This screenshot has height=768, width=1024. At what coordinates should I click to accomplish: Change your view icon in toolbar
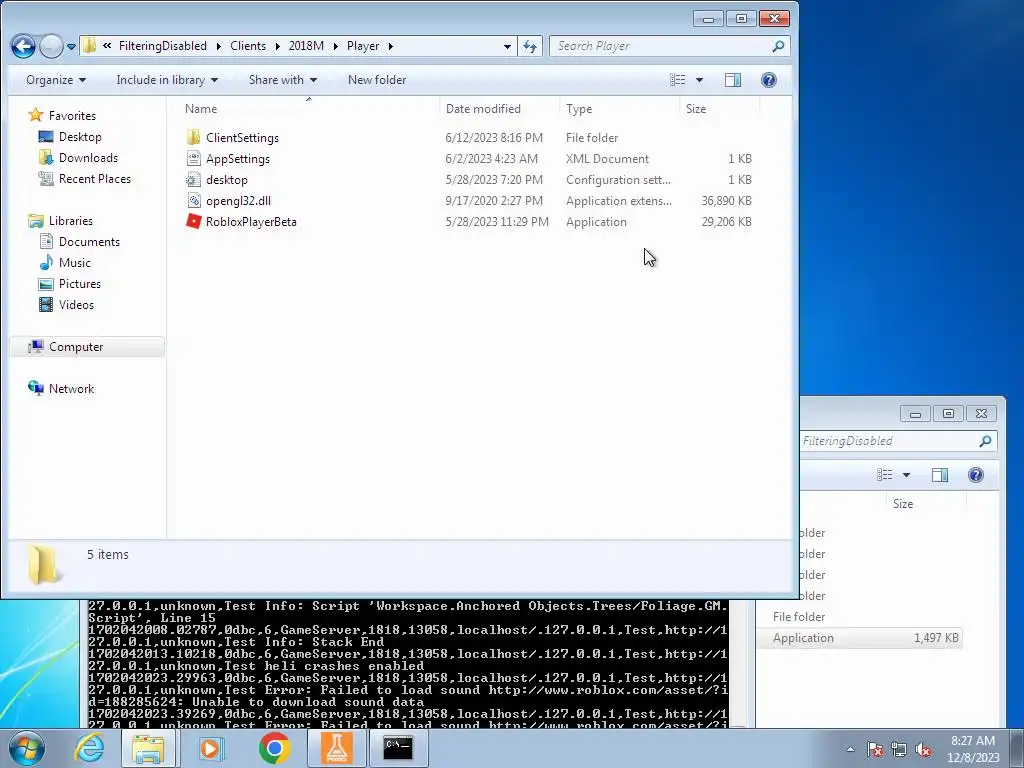coord(678,80)
